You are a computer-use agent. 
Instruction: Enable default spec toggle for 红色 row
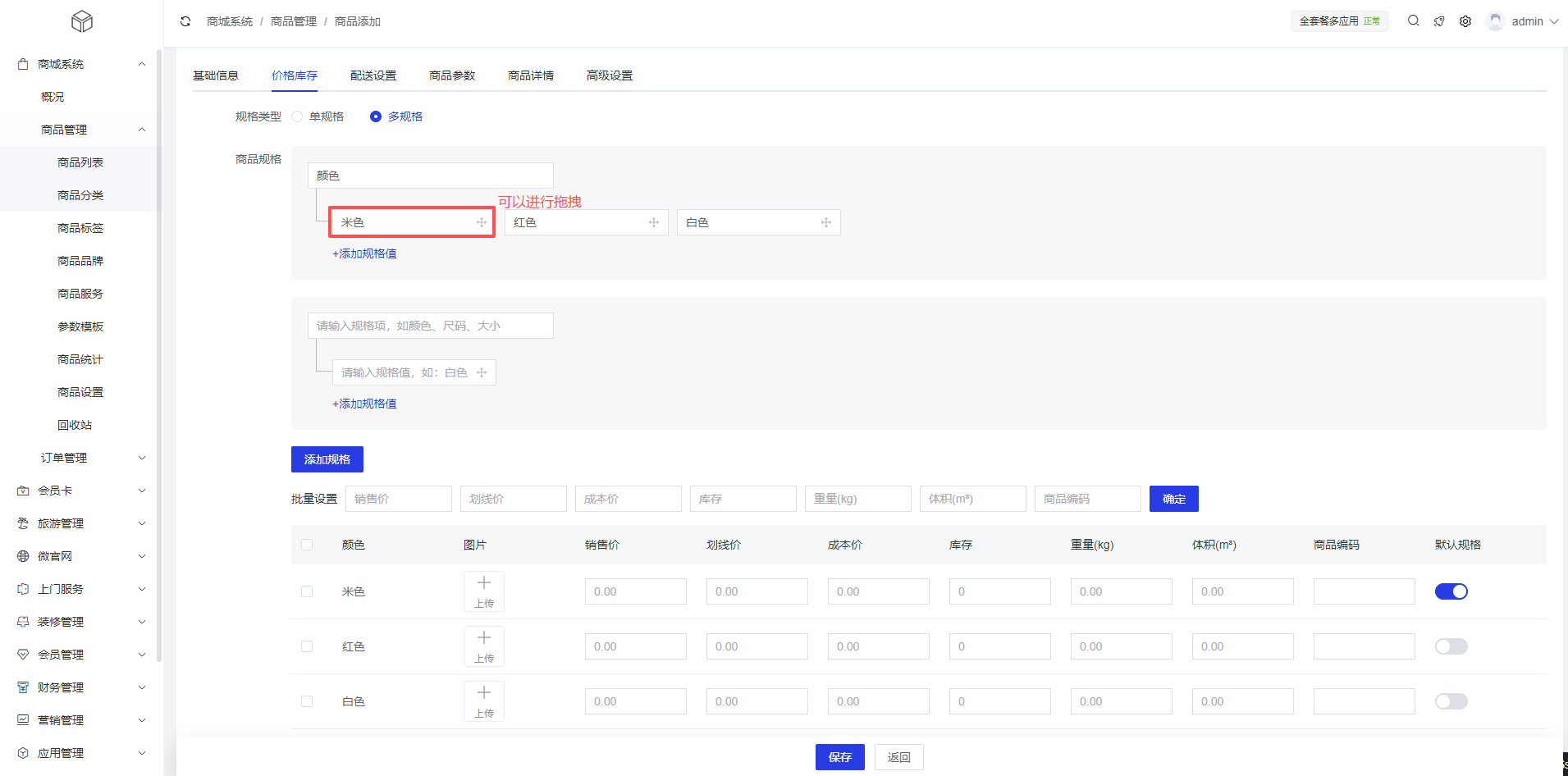1451,646
